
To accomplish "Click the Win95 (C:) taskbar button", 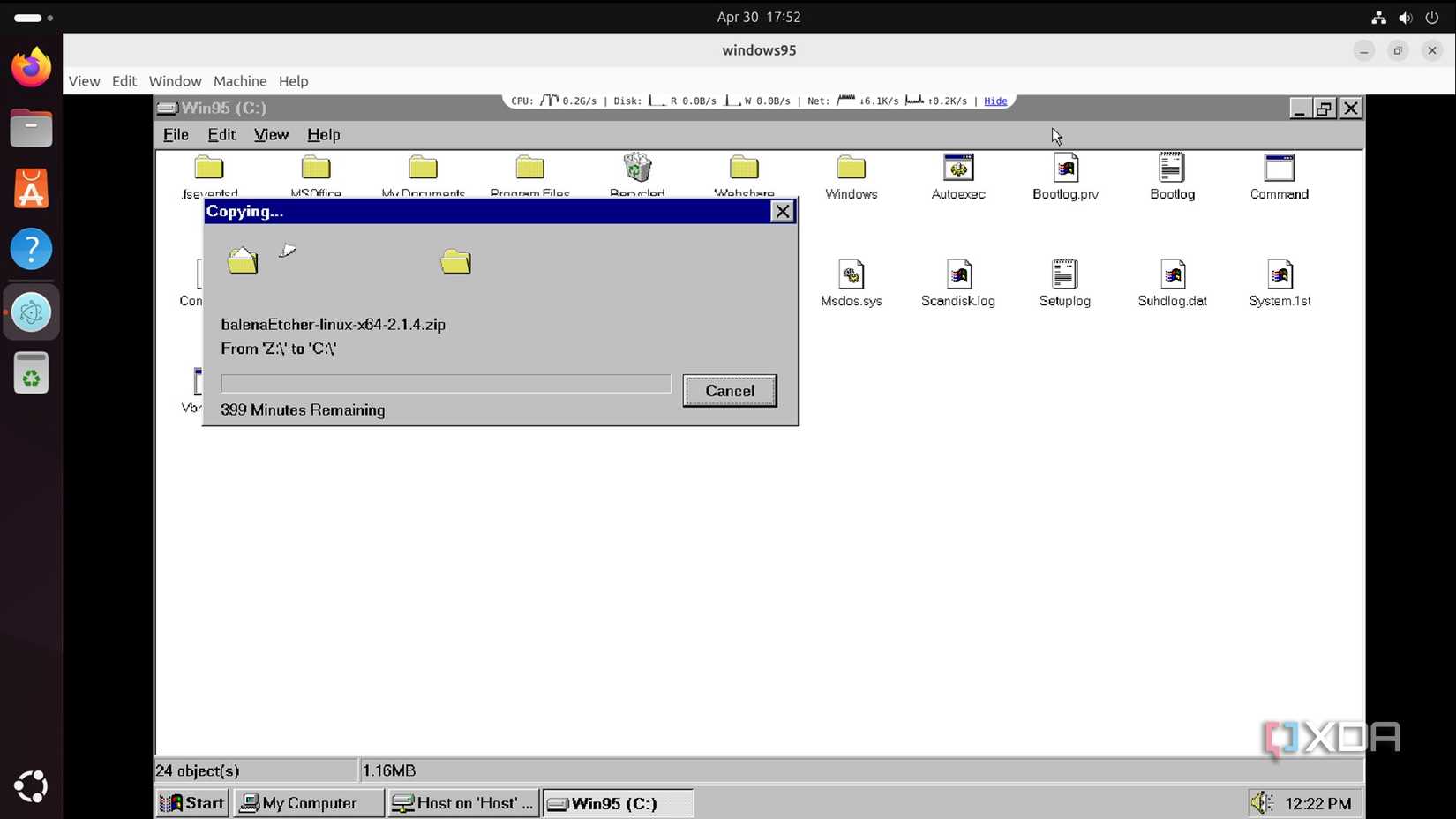I will [618, 803].
